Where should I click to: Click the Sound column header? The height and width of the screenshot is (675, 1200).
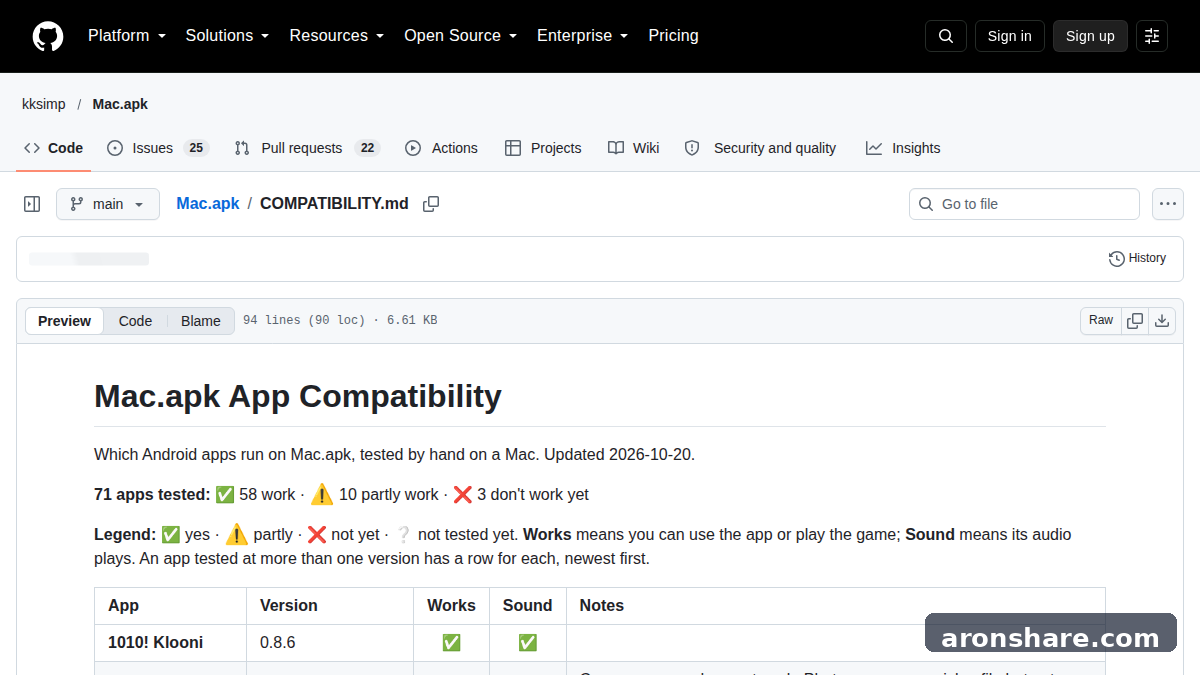(x=528, y=606)
